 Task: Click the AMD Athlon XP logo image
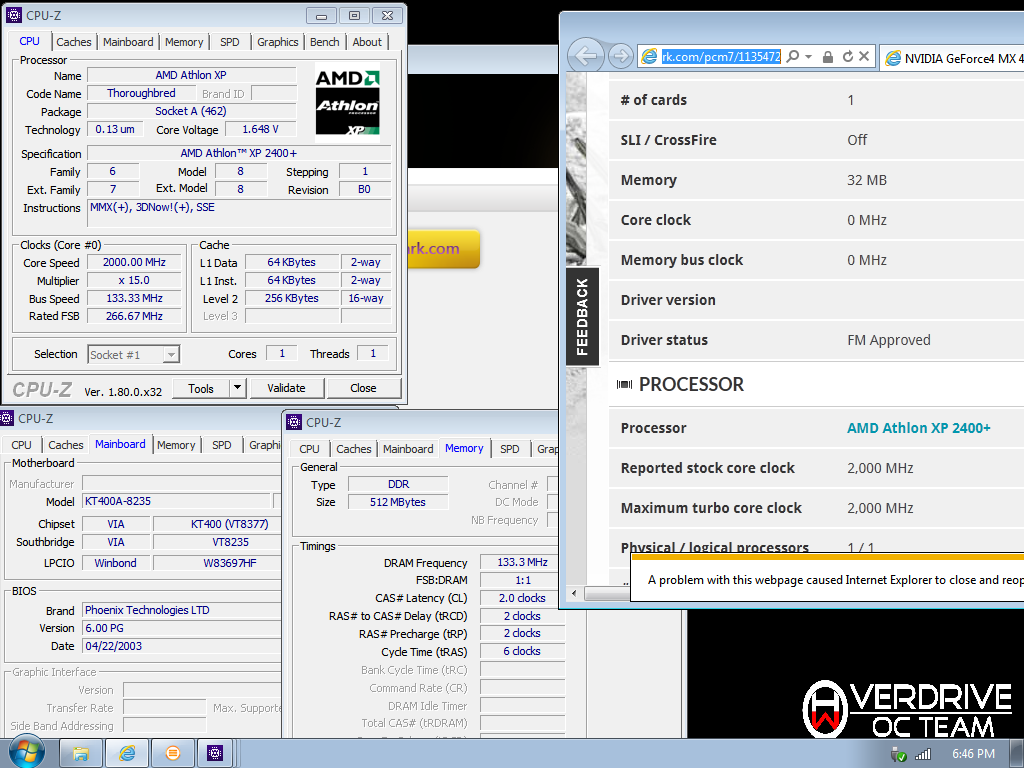click(347, 103)
